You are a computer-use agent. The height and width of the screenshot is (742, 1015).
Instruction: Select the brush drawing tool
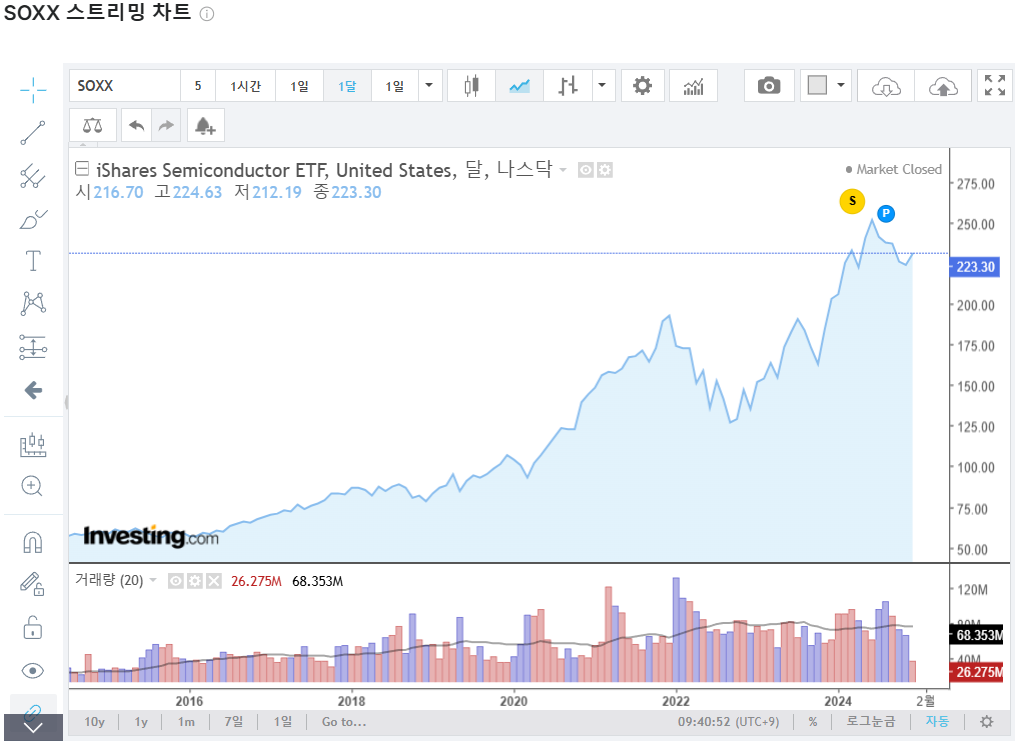pyautogui.click(x=33, y=219)
